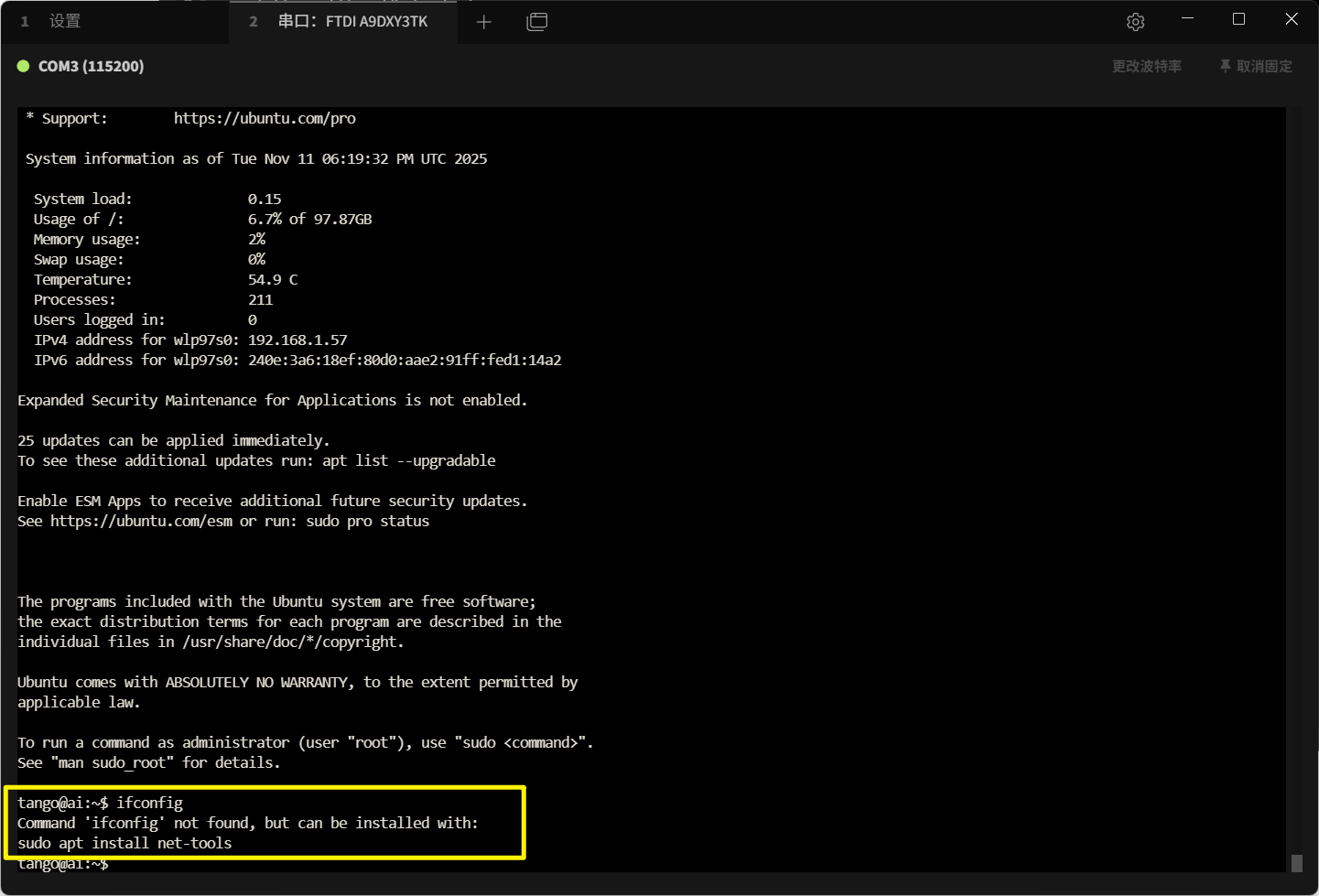Image resolution: width=1319 pixels, height=896 pixels.
Task: Click the IPv4 address 192.168.1.57
Action: click(x=297, y=340)
